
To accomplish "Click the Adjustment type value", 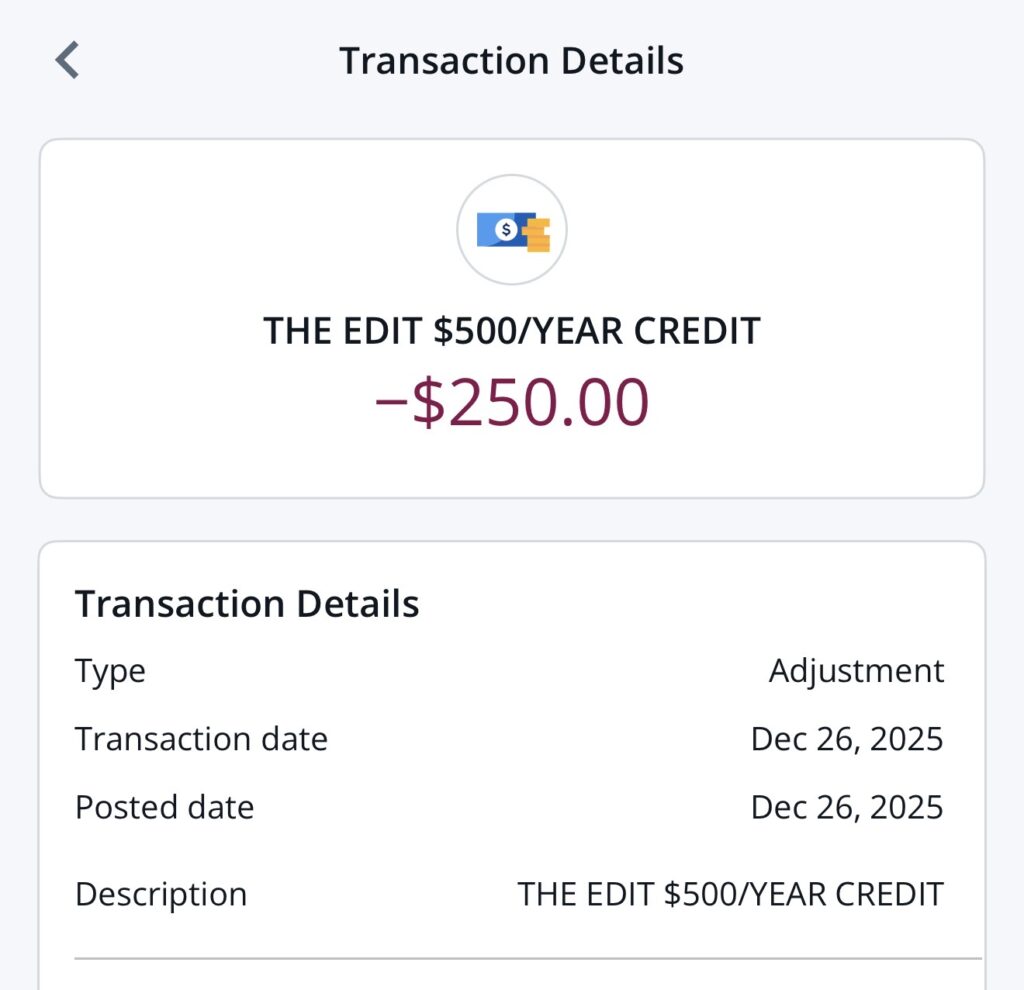I will point(855,671).
